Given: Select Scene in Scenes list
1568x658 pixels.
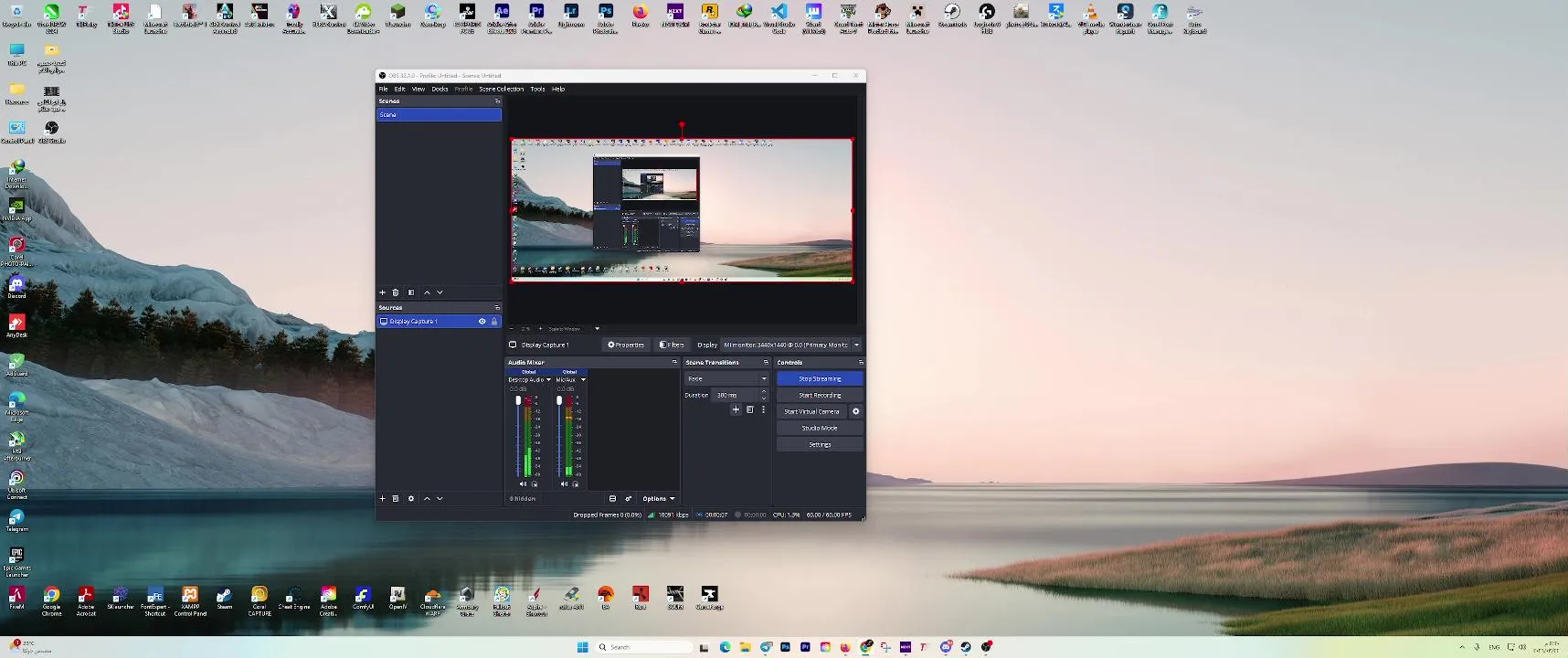Looking at the screenshot, I should (x=439, y=114).
